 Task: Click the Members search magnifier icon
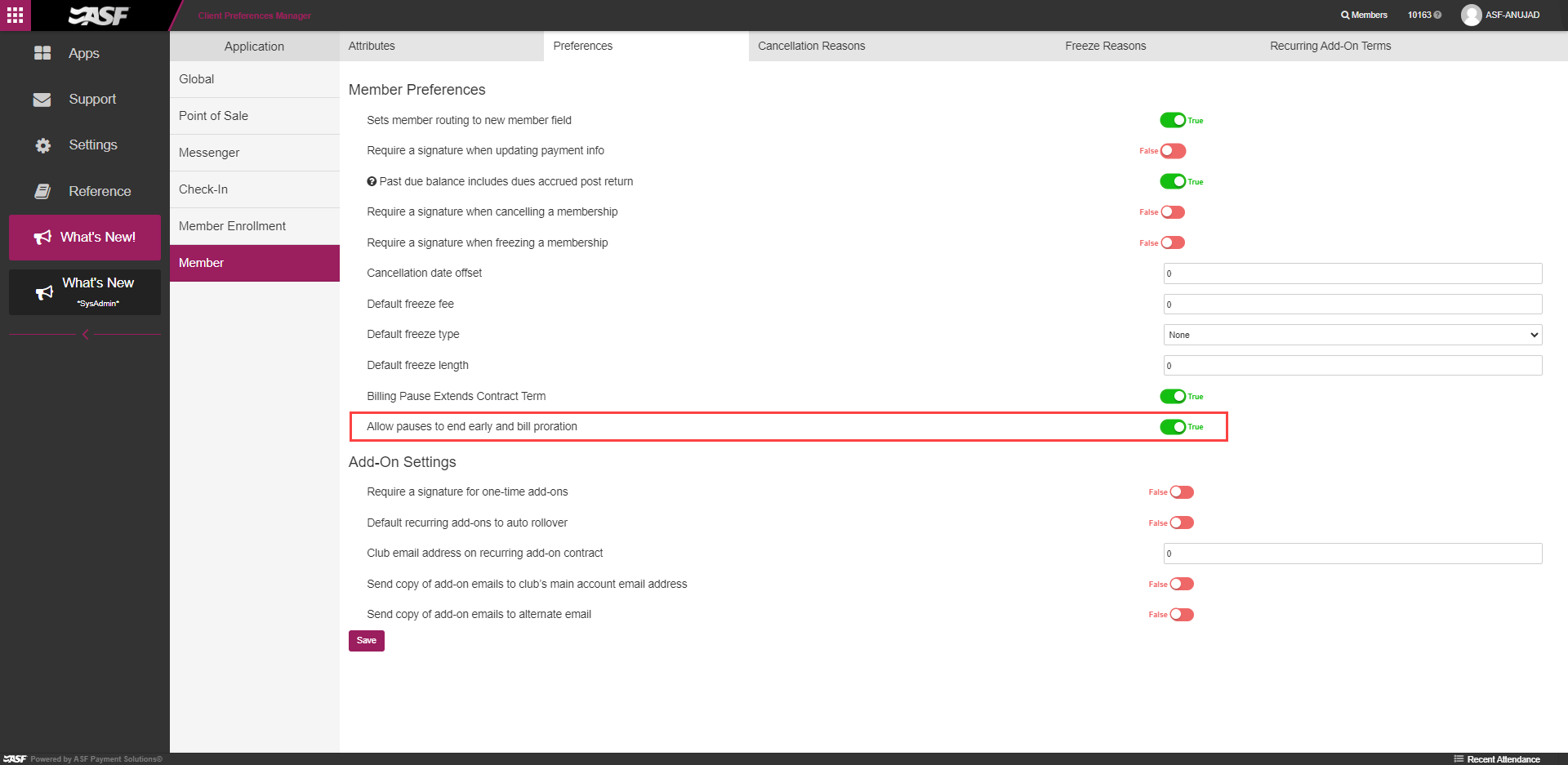[x=1345, y=16]
